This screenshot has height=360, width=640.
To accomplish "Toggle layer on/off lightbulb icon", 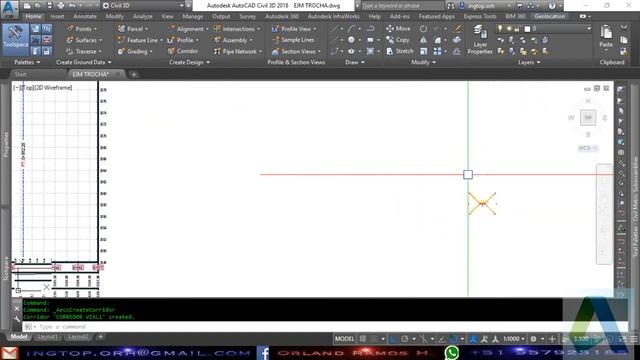I will pos(500,29).
